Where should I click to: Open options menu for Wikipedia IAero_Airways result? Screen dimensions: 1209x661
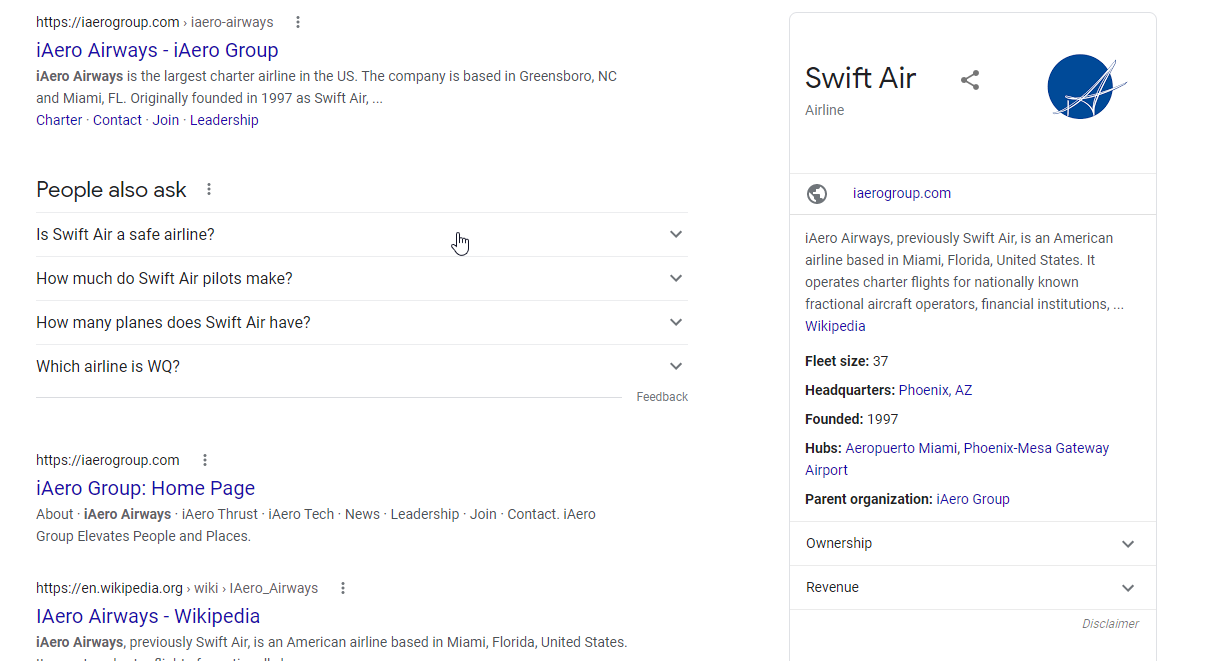click(343, 588)
